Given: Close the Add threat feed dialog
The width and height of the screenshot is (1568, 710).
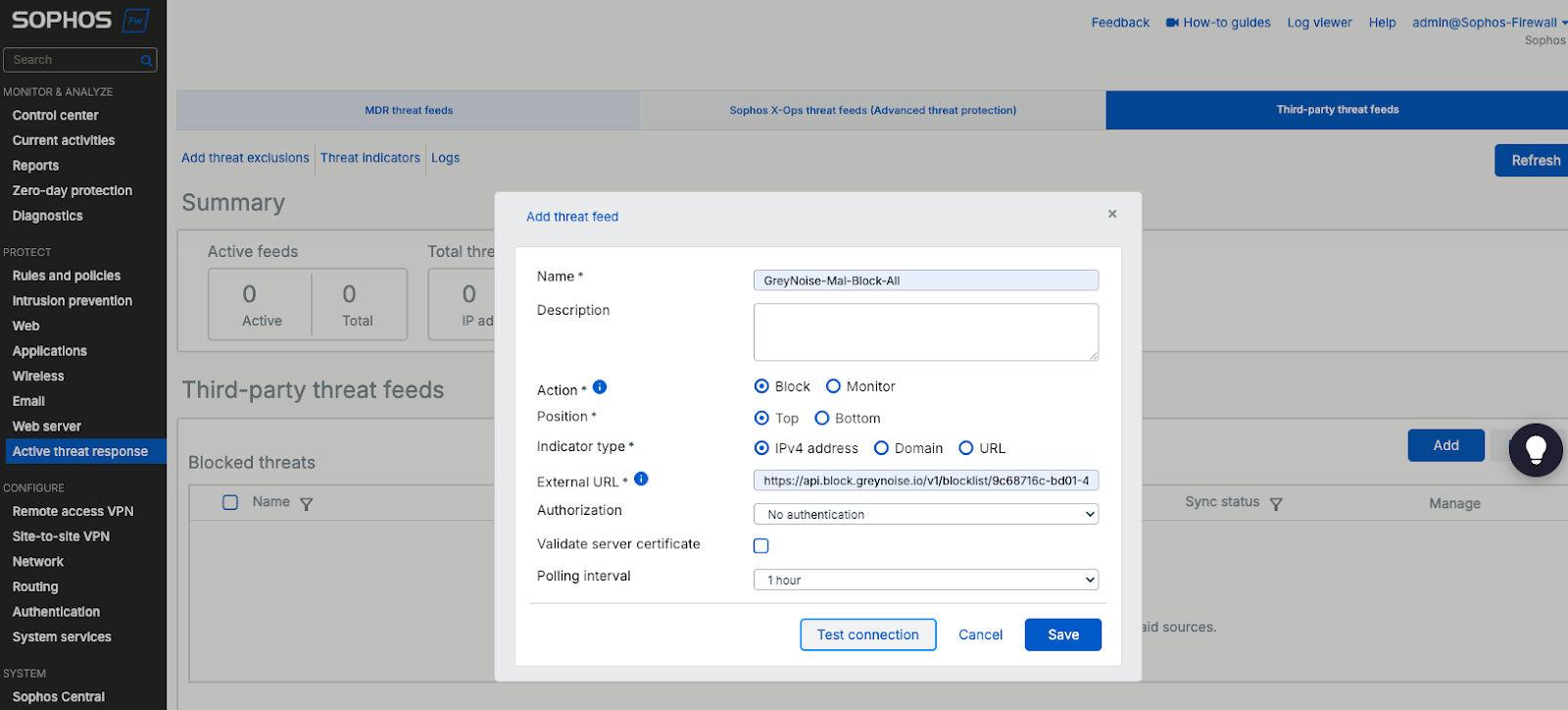Looking at the screenshot, I should (1112, 214).
